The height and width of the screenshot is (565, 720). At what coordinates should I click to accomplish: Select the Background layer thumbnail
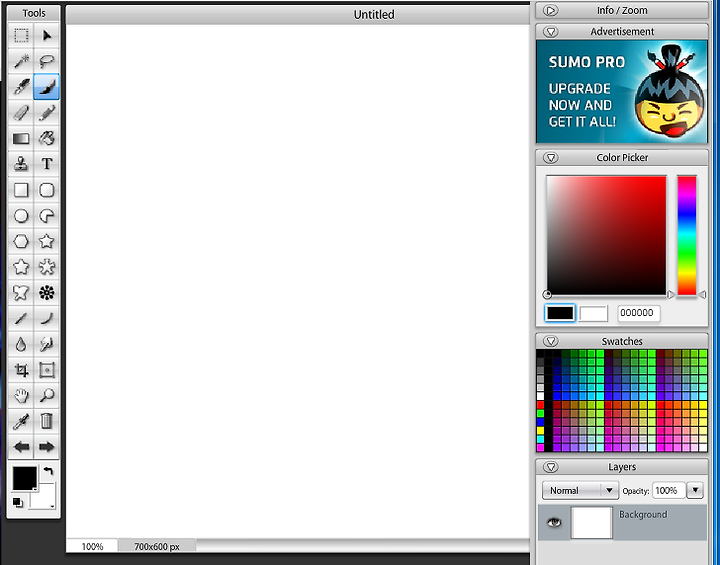pos(591,522)
